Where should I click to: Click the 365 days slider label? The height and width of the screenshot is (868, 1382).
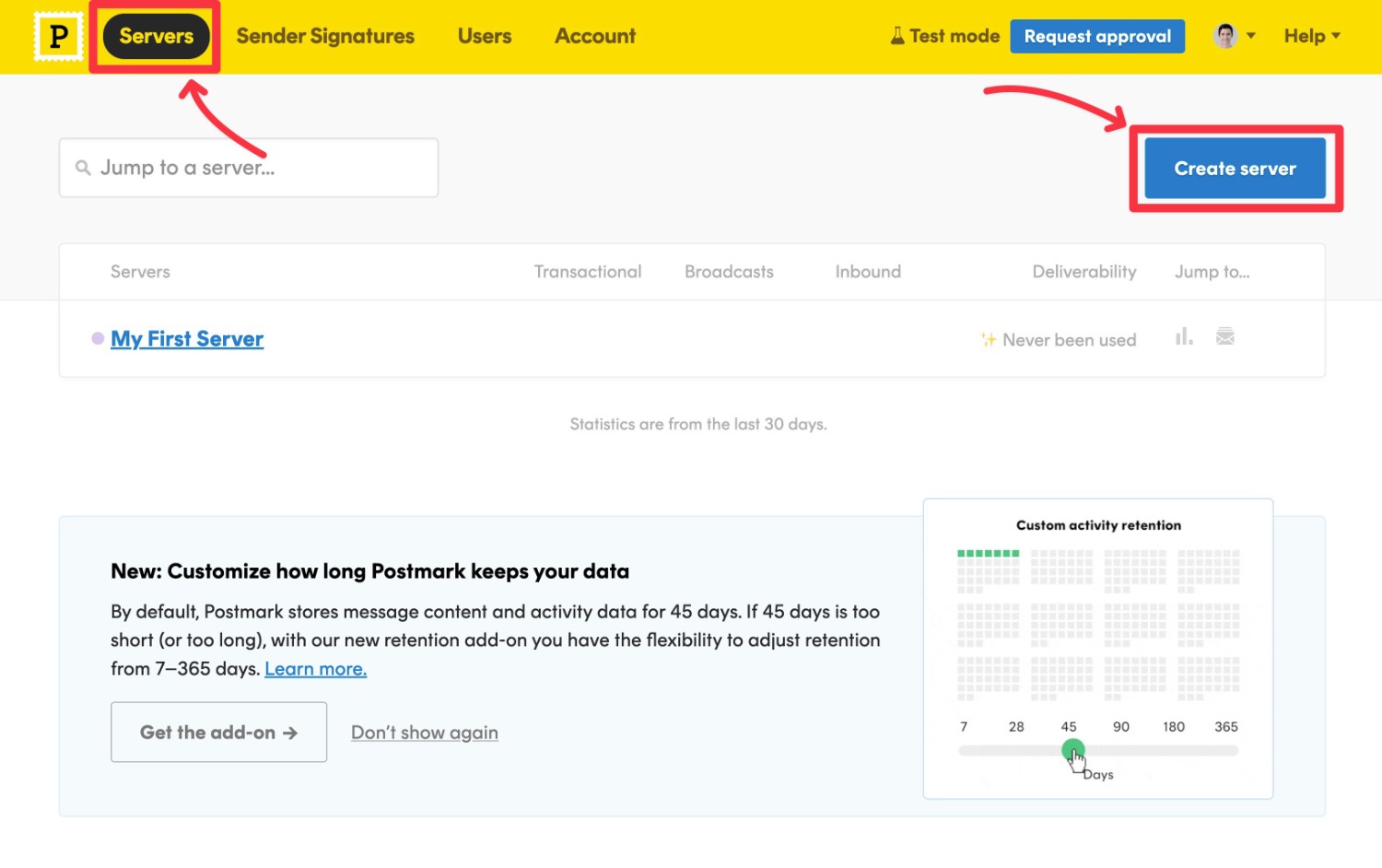pyautogui.click(x=1226, y=726)
